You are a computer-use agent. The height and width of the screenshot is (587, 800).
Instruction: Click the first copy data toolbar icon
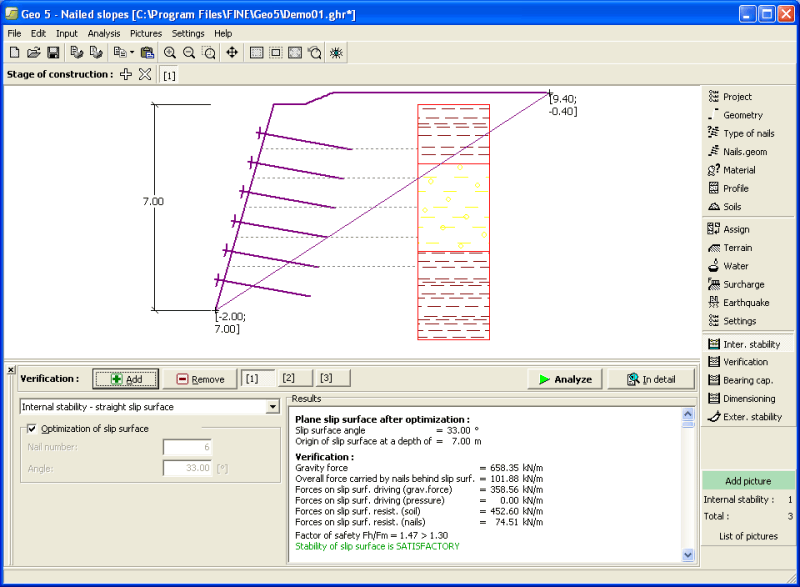click(x=77, y=53)
